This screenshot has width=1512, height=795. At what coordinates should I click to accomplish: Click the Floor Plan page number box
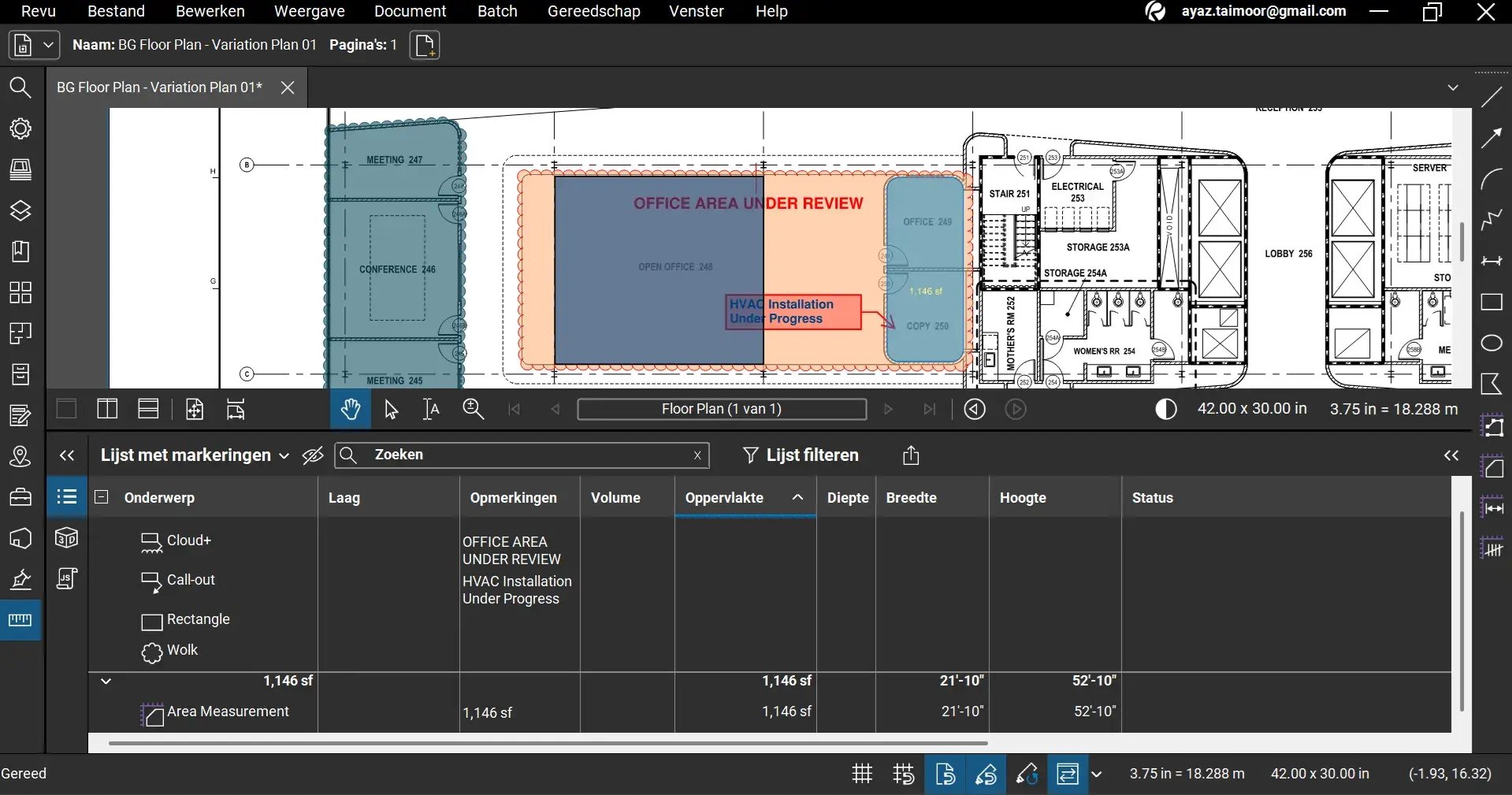coord(722,409)
